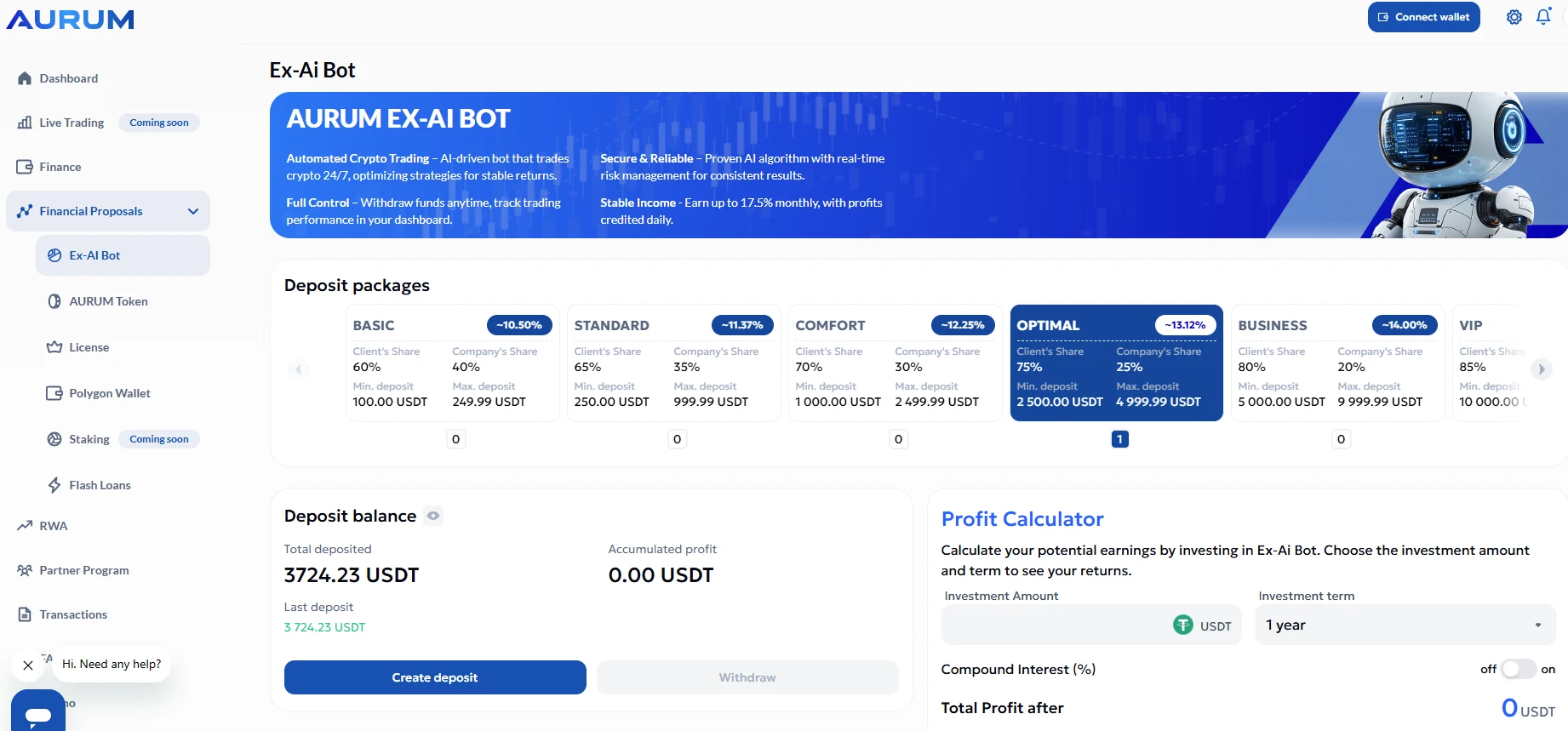Select the BASIC deposit package

point(453,363)
